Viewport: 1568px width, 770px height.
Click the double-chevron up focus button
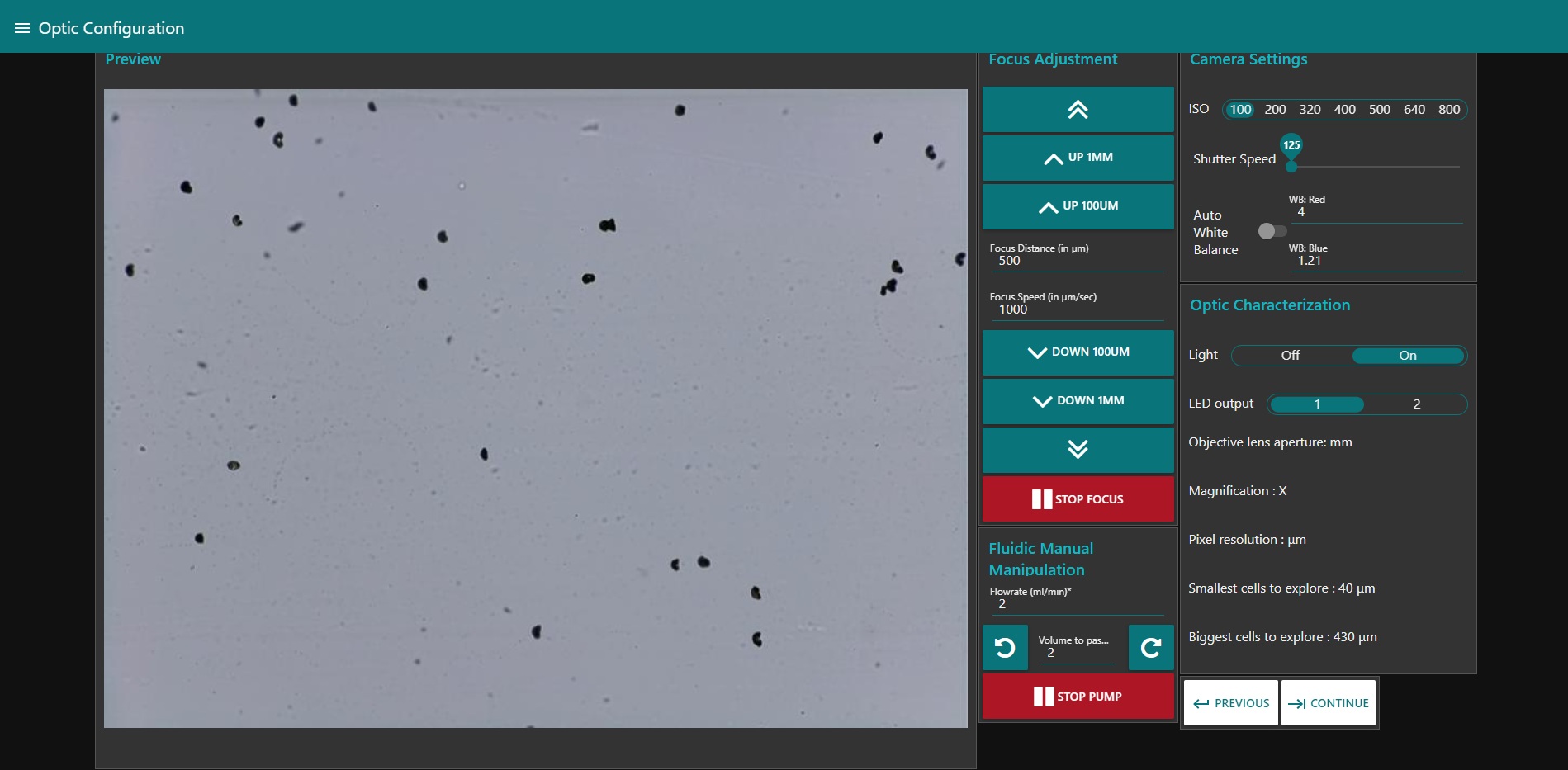[x=1078, y=110]
